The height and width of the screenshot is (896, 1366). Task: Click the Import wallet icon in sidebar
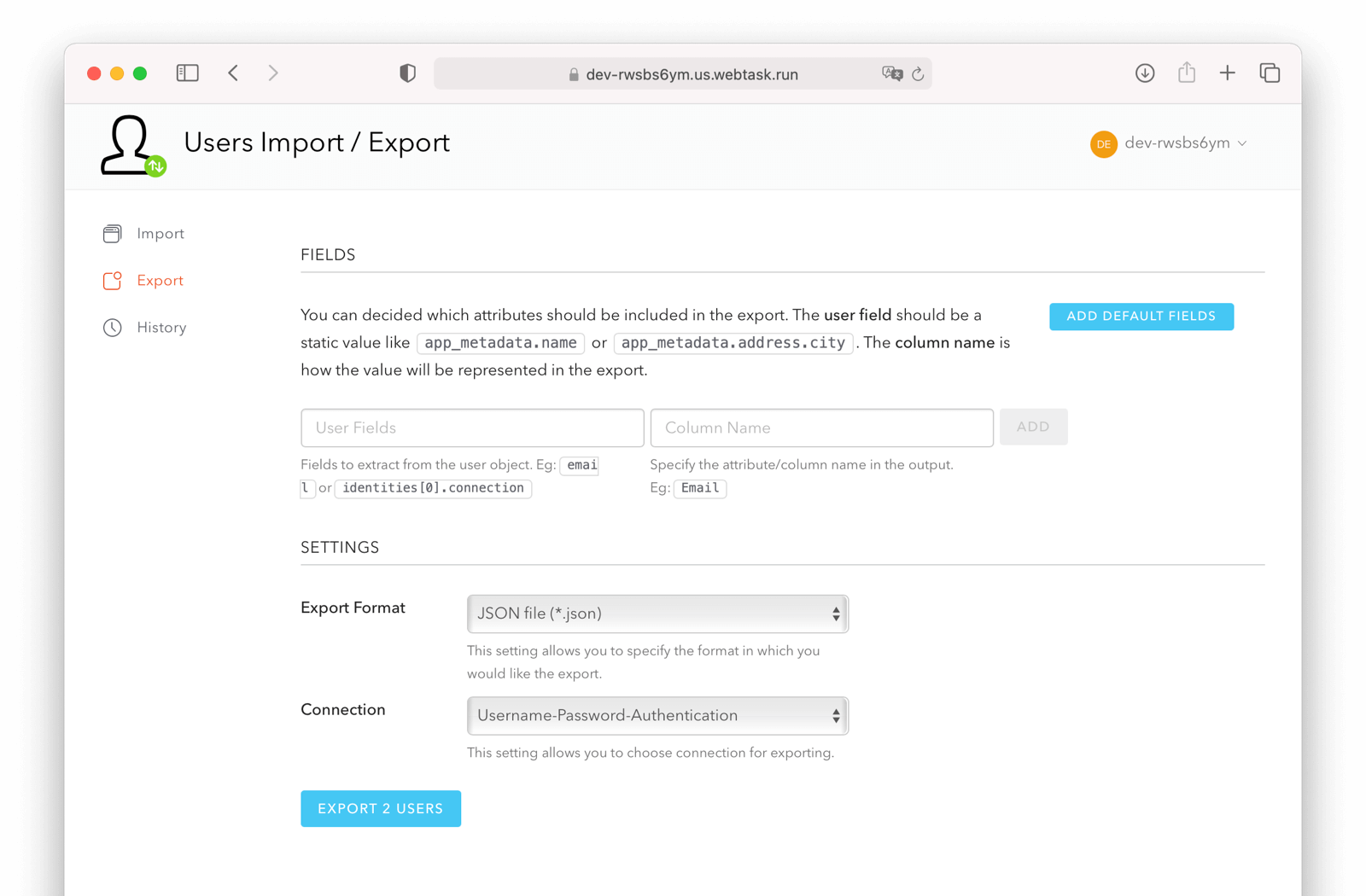pos(112,233)
